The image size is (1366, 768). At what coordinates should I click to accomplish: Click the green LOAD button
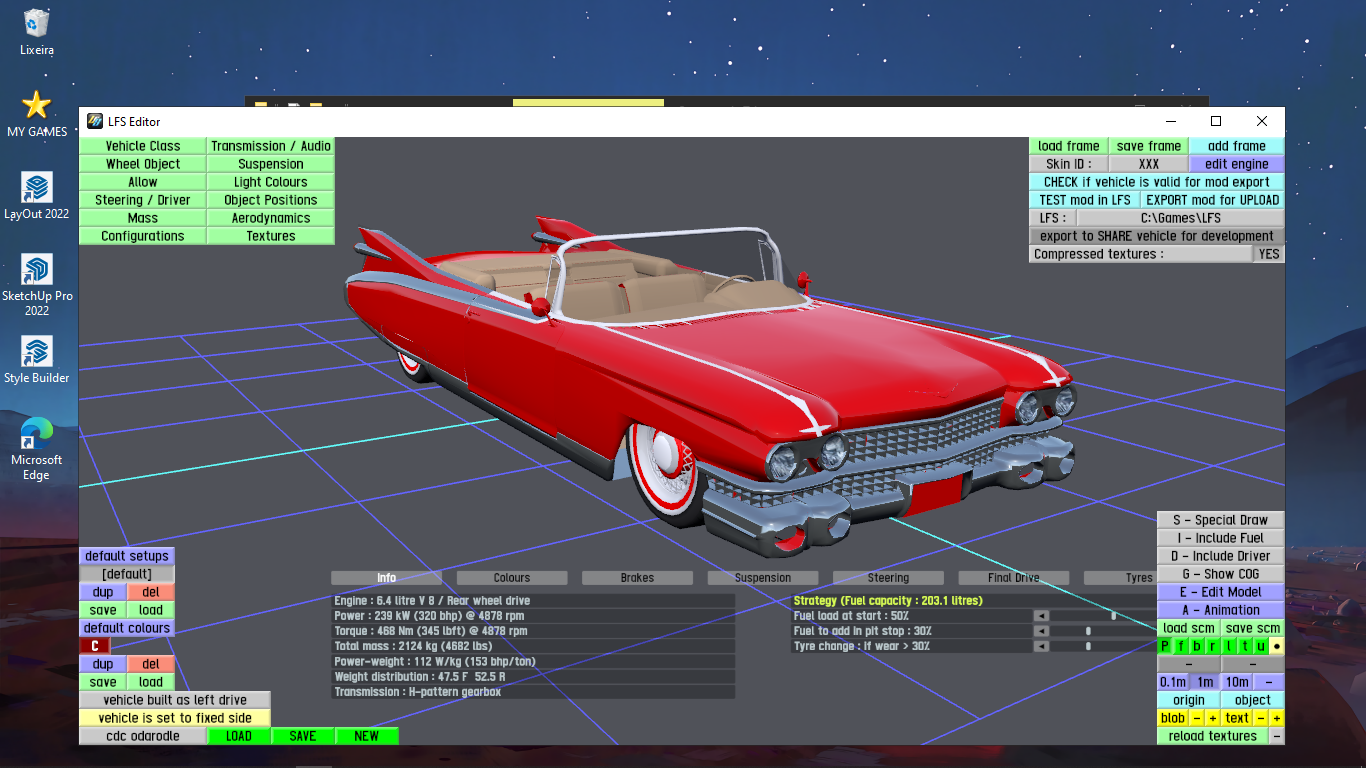click(x=239, y=736)
